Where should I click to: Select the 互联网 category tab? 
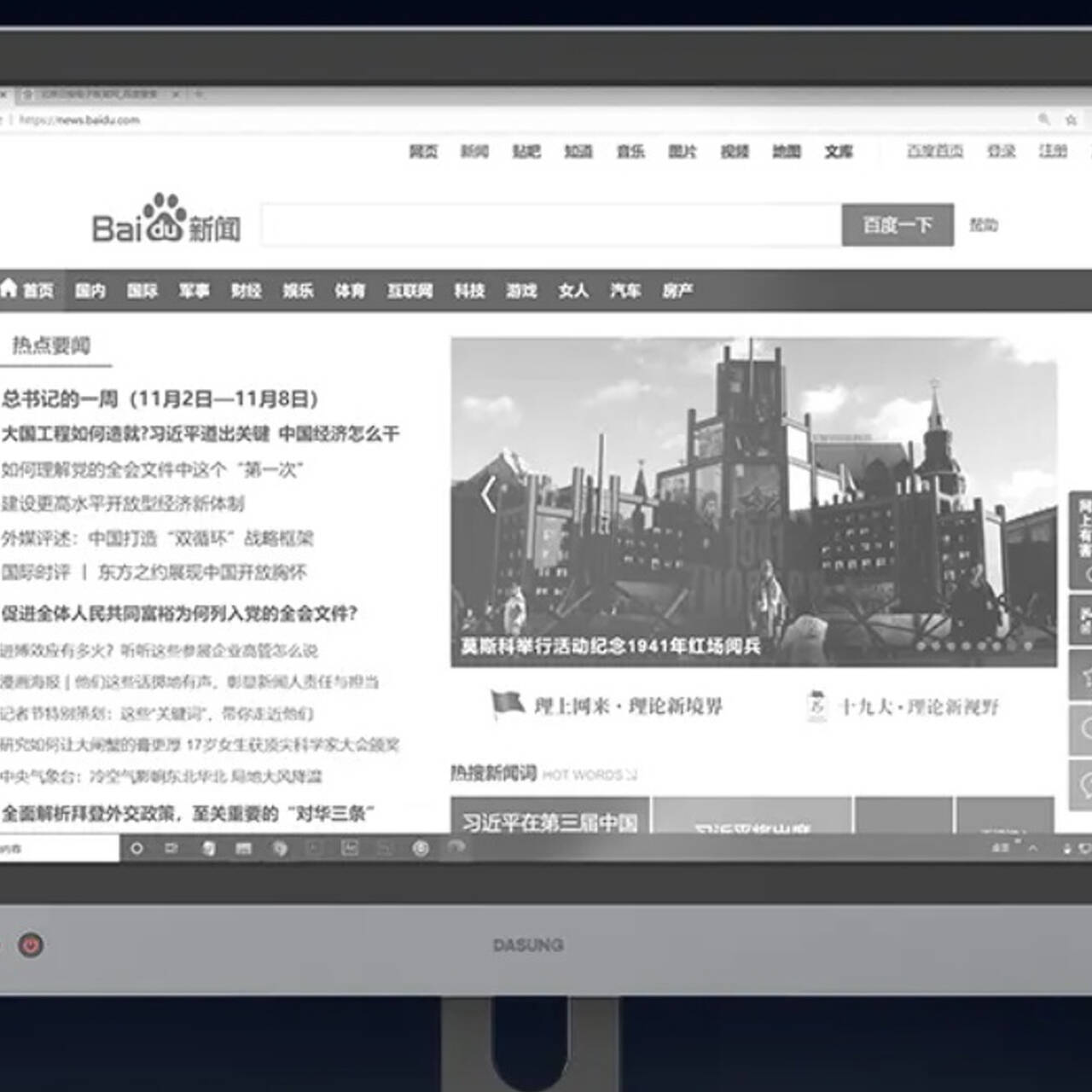click(410, 291)
